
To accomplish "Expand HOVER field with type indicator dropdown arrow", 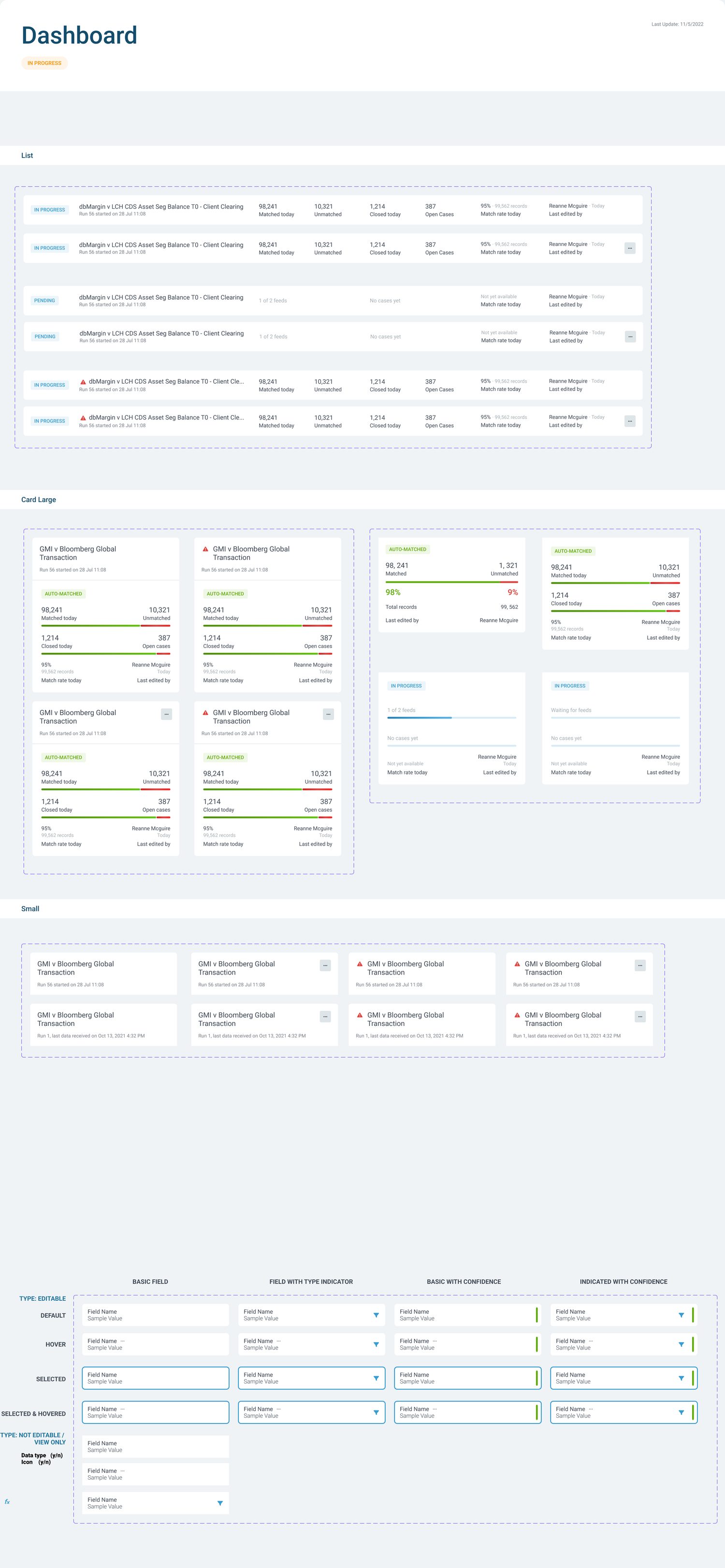I will (376, 1345).
